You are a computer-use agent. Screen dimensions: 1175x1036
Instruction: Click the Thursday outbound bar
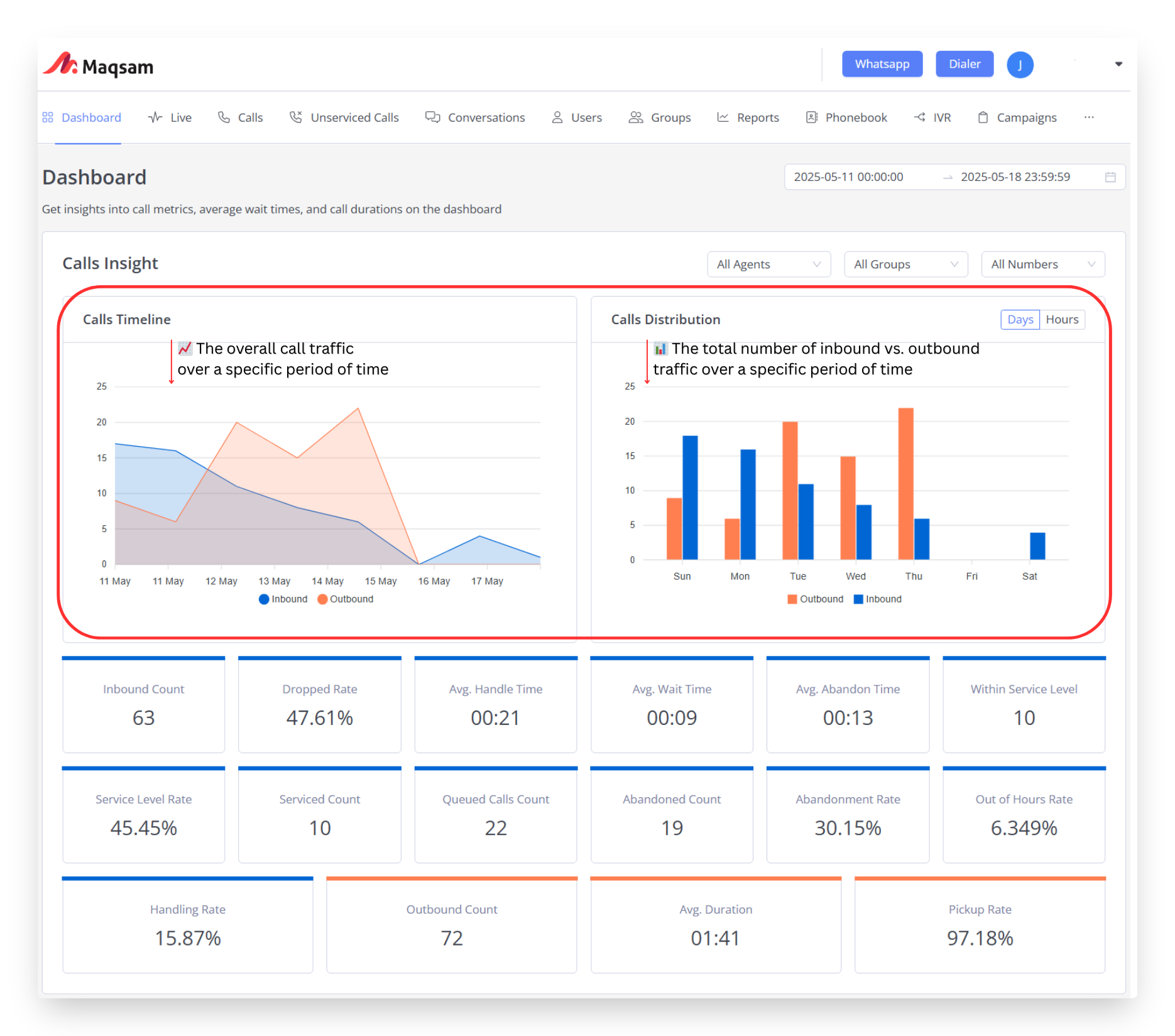coord(906,484)
